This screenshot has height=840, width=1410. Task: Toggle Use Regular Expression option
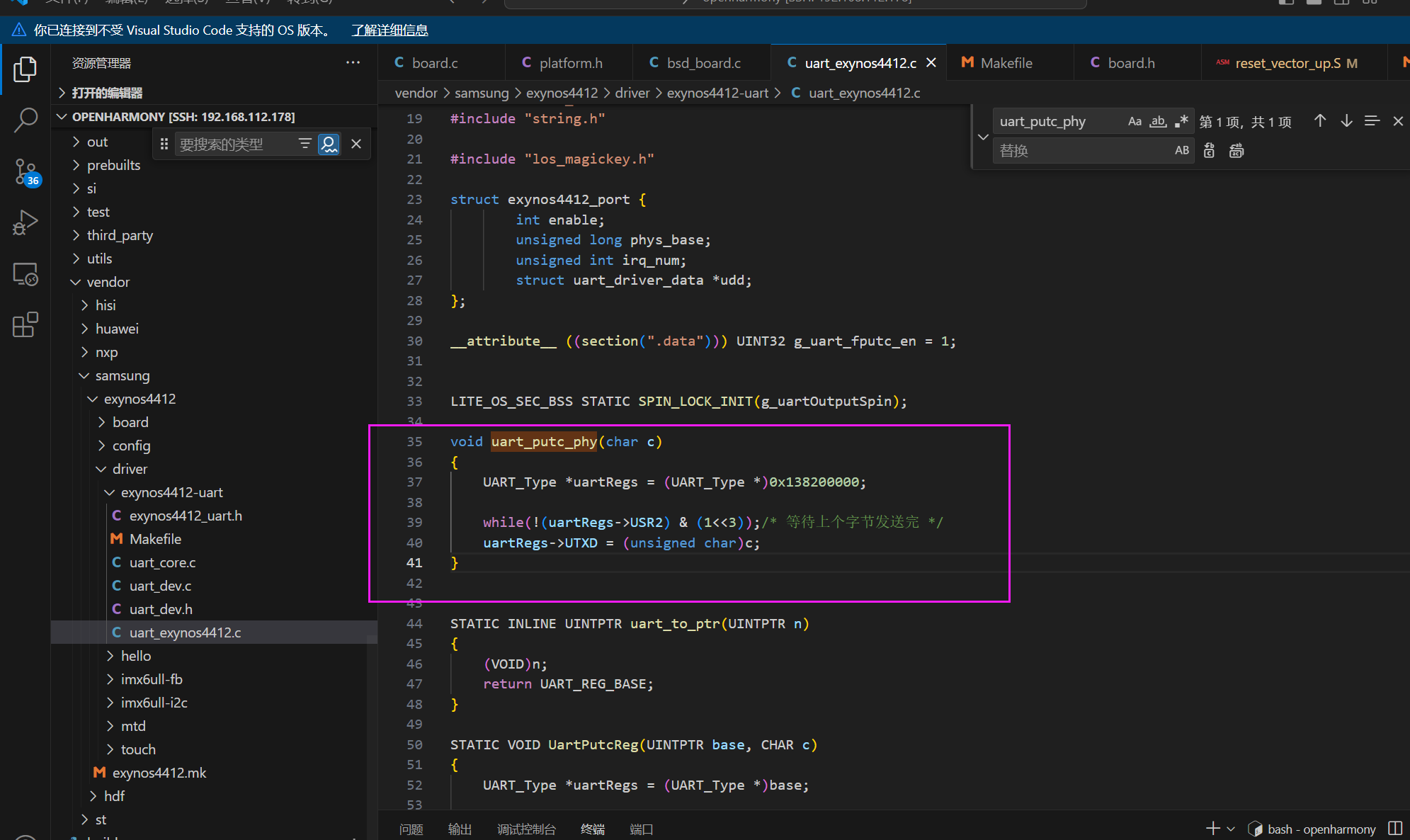1181,121
